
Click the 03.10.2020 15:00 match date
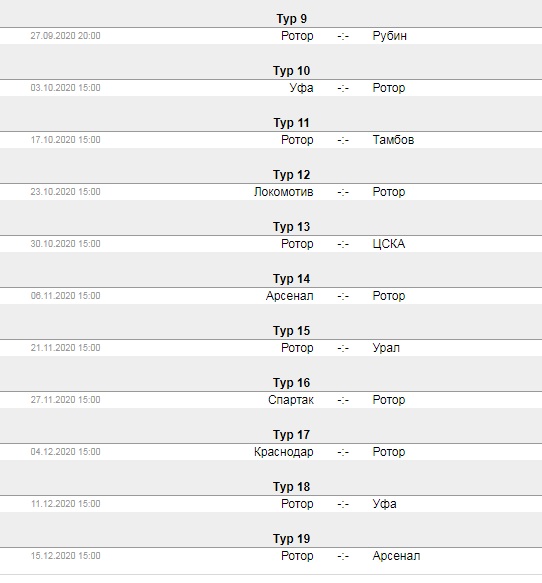(65, 88)
